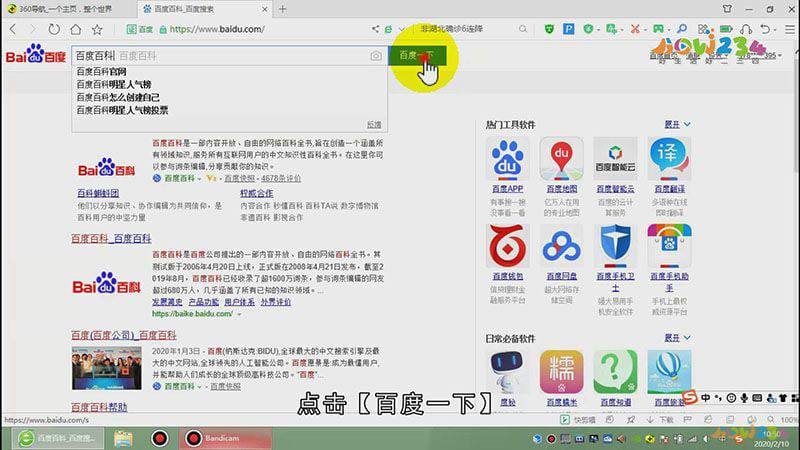This screenshot has height=450, width=800.
Task: Click the undo close-tab arrow icon
Action: click(x=765, y=29)
